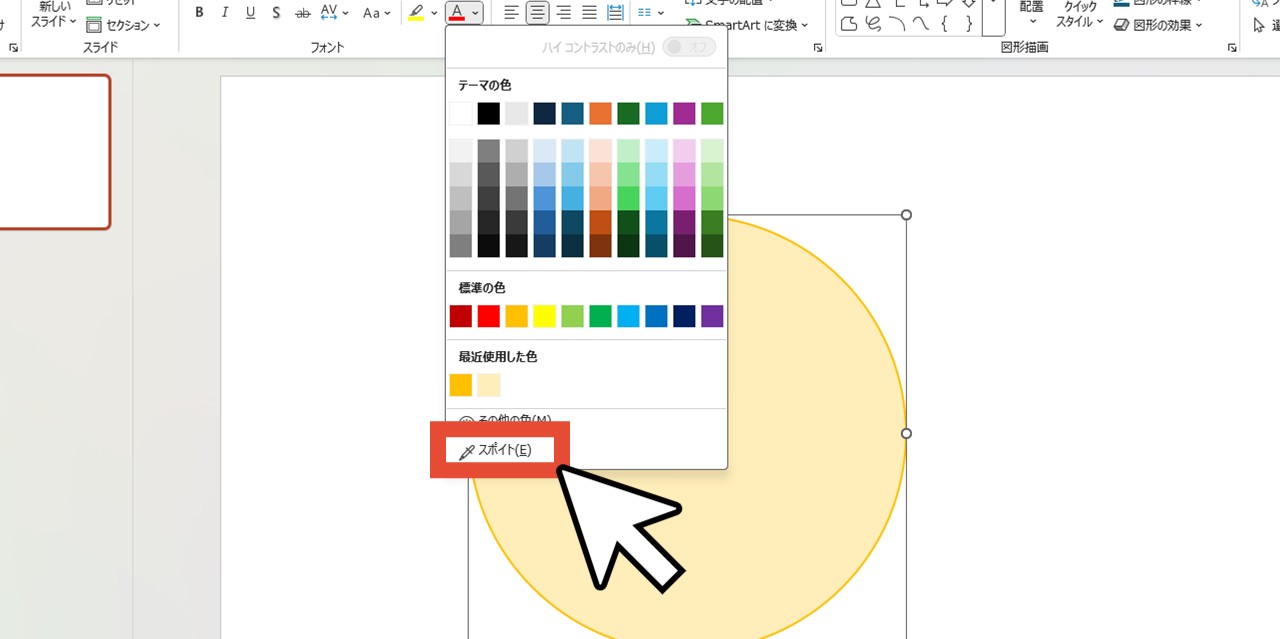Justify the paragraph text

point(590,13)
